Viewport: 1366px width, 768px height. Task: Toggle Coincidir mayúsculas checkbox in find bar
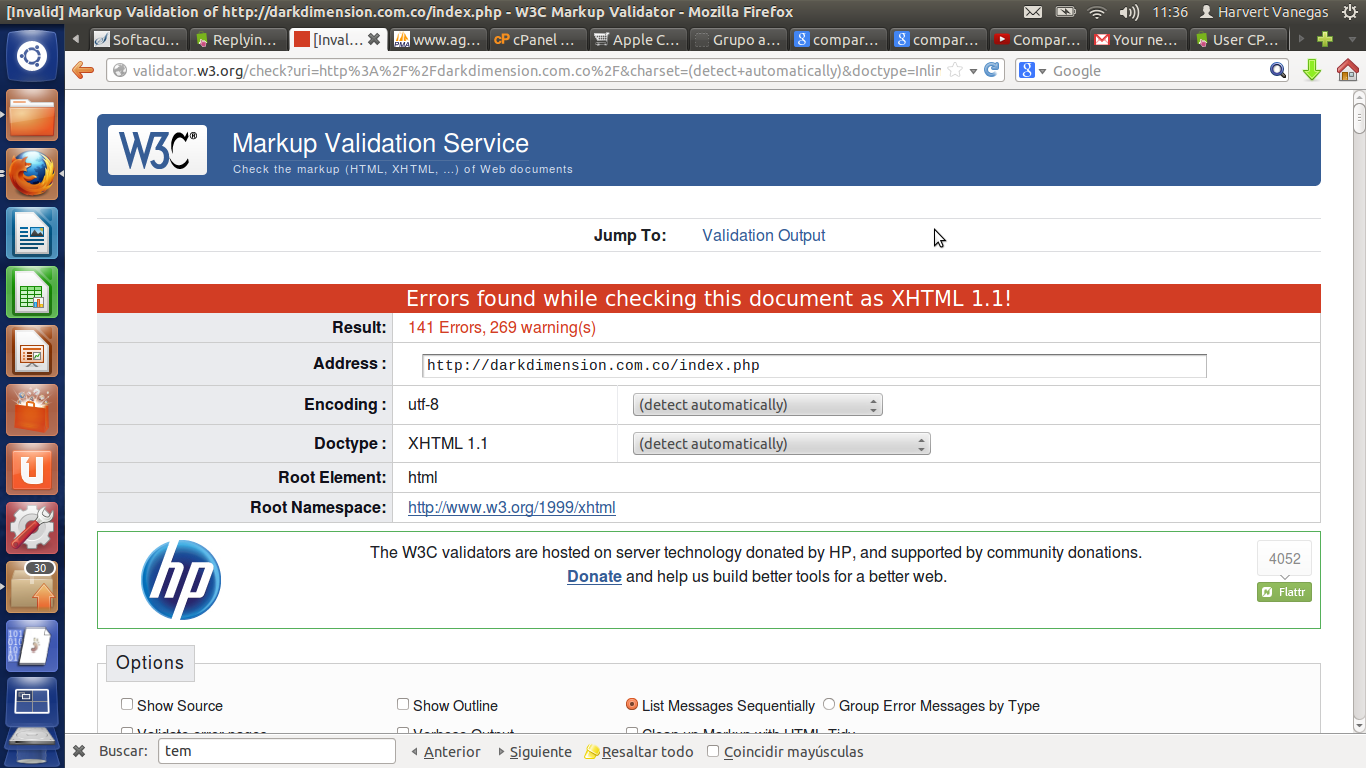pos(713,751)
